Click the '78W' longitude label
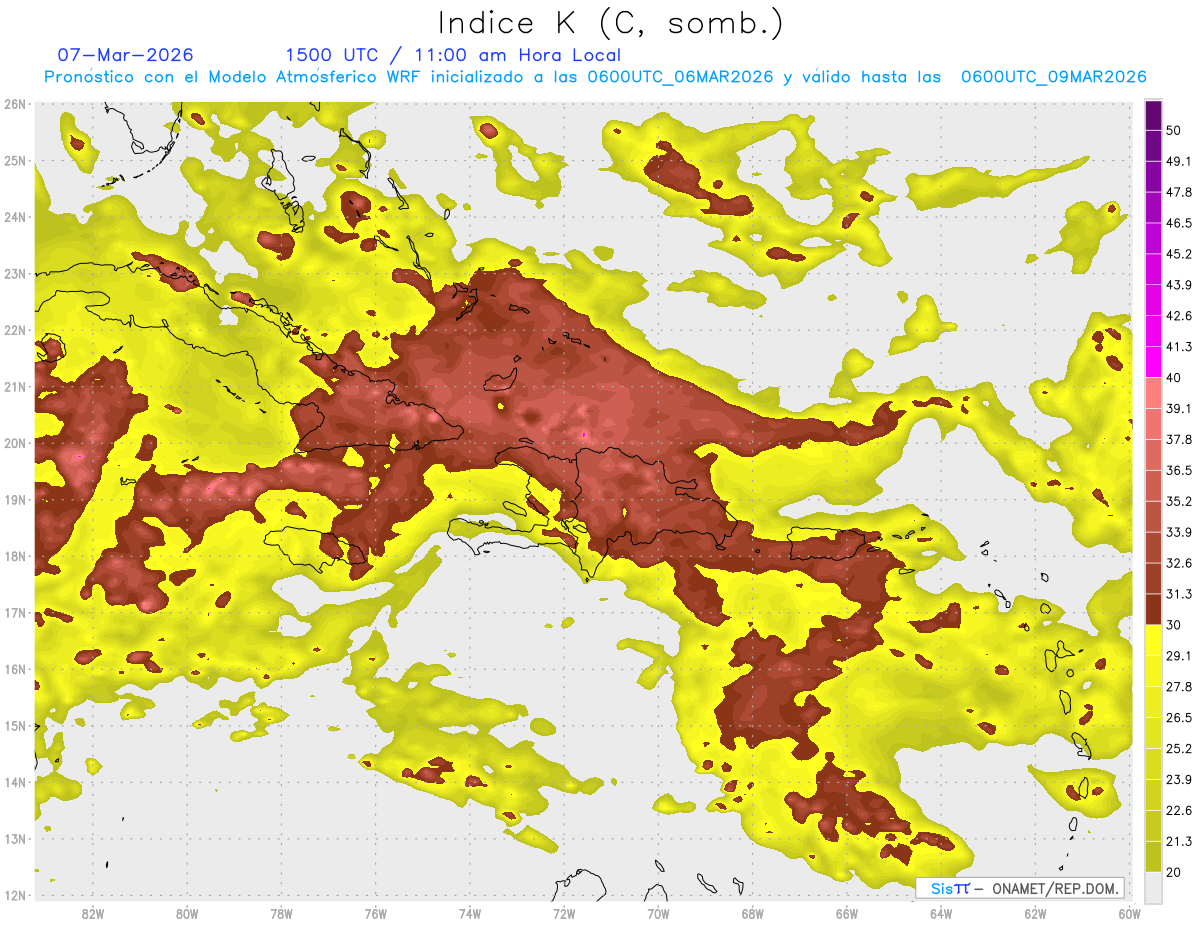1200x927 pixels. pos(281,914)
